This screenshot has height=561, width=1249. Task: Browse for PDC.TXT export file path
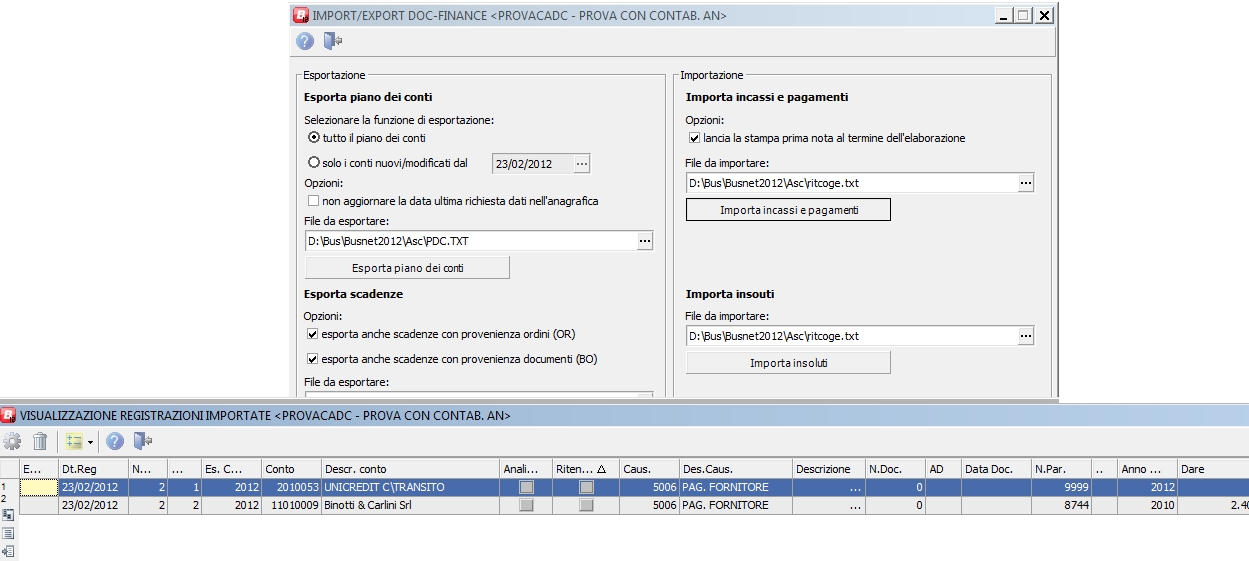pos(644,241)
